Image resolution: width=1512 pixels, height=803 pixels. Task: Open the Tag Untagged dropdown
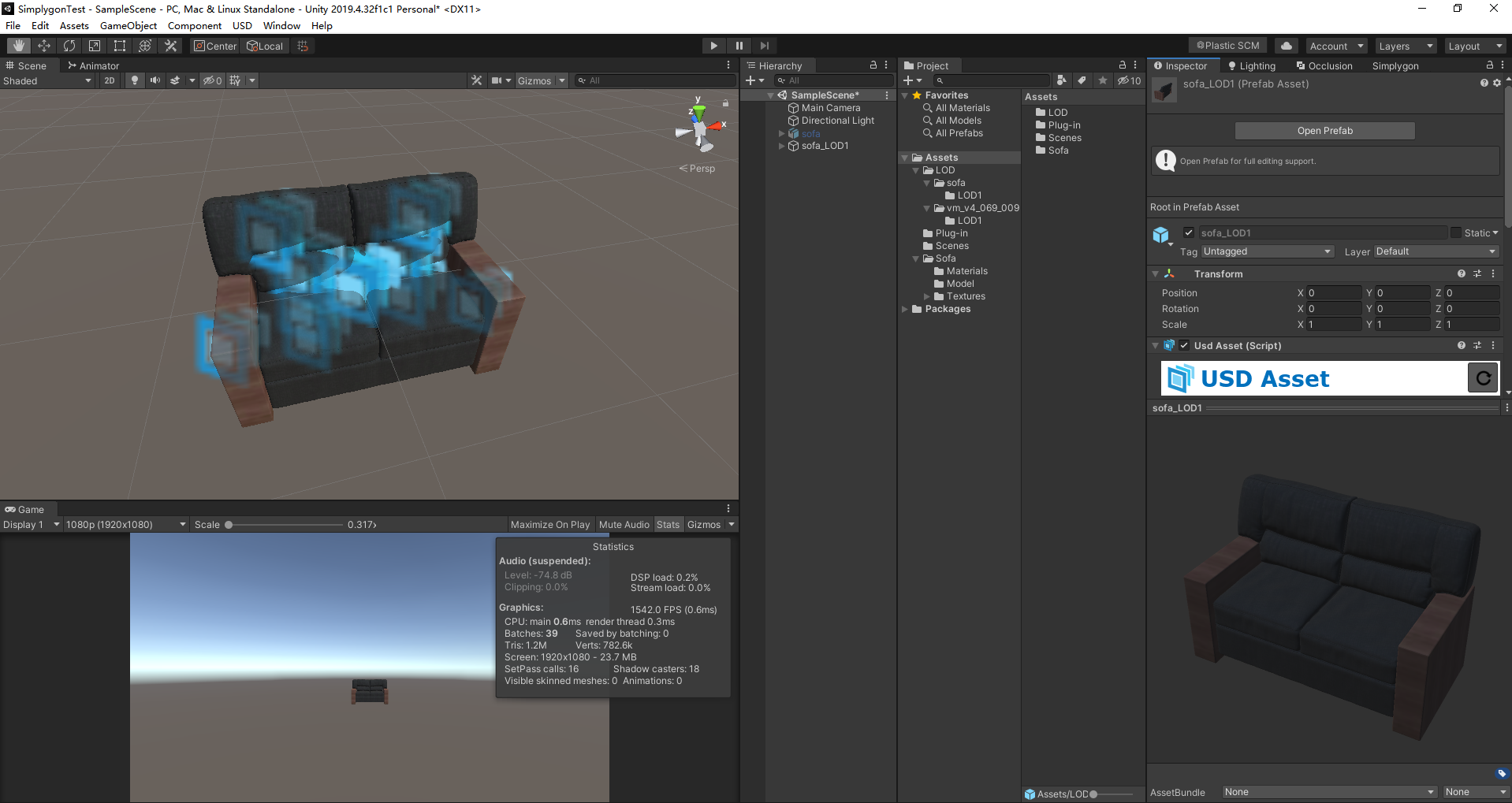coord(1267,251)
